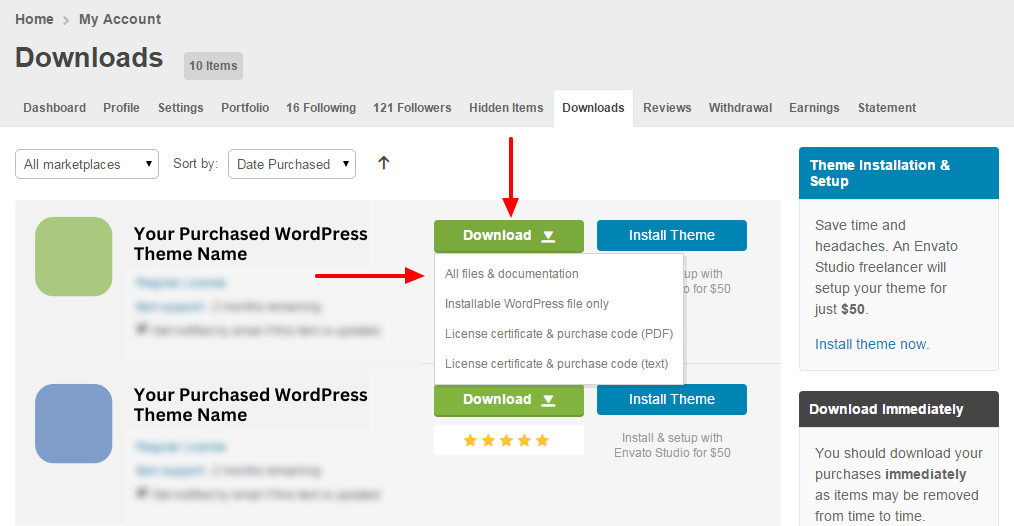Toggle update notification checkbox for first theme
Screen dimensions: 1014x526
[141, 328]
